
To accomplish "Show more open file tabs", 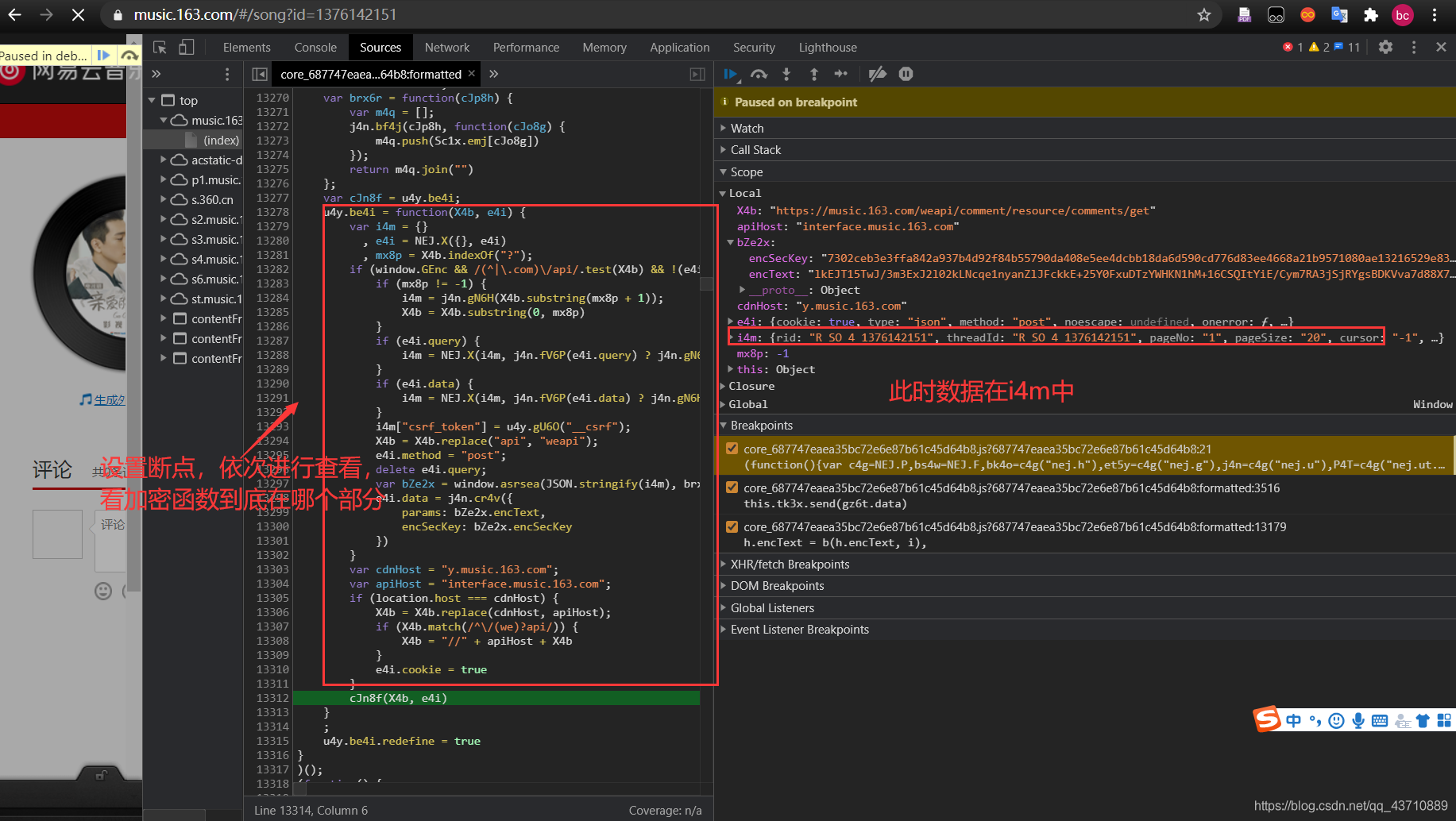I will [x=494, y=74].
